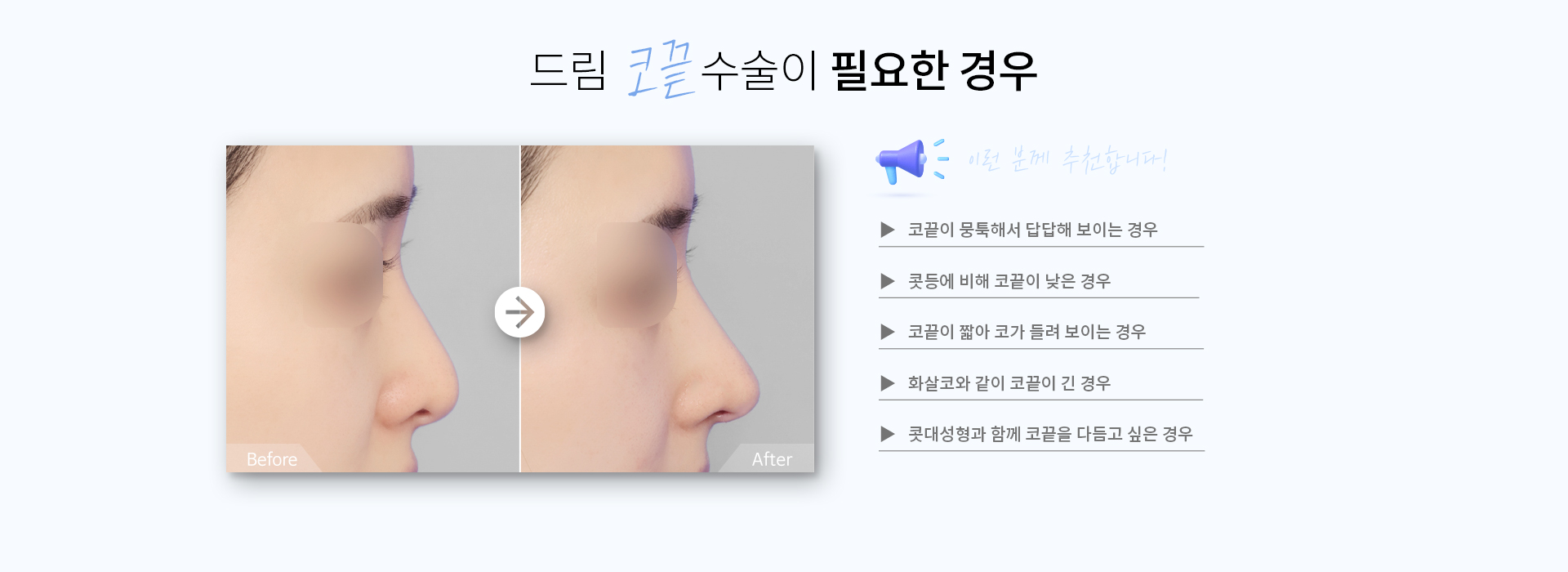The height and width of the screenshot is (572, 1568).
Task: Click the bold 필요한 경우 heading text
Action: [x=933, y=70]
